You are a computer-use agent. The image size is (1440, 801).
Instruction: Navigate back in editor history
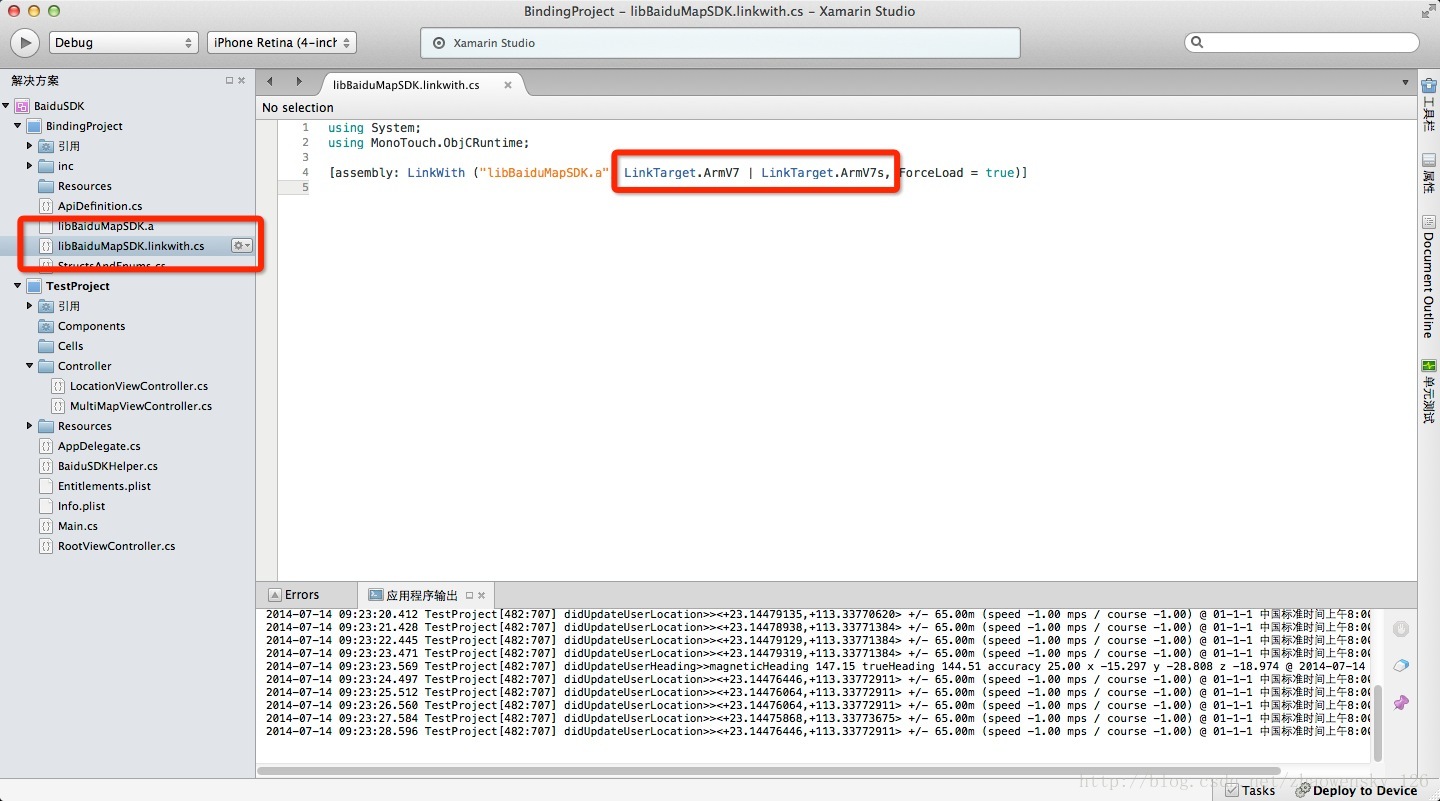point(270,82)
